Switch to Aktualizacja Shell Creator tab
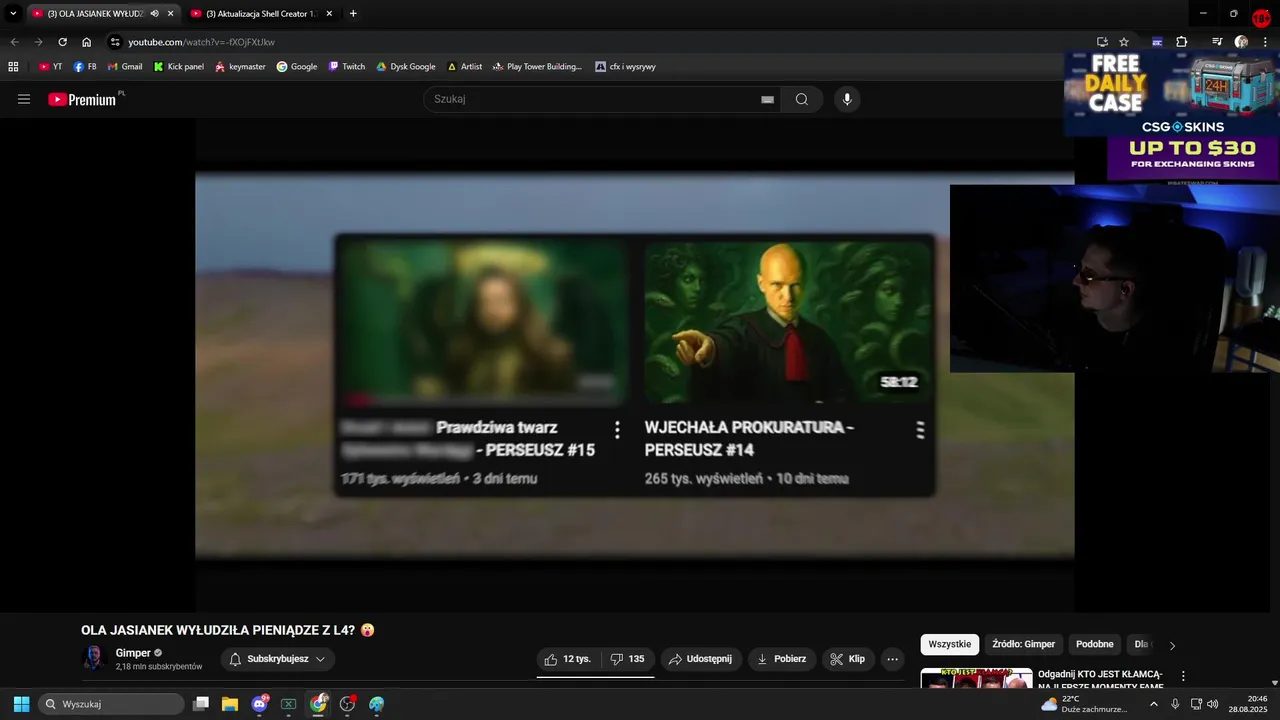The image size is (1280, 720). click(x=261, y=14)
